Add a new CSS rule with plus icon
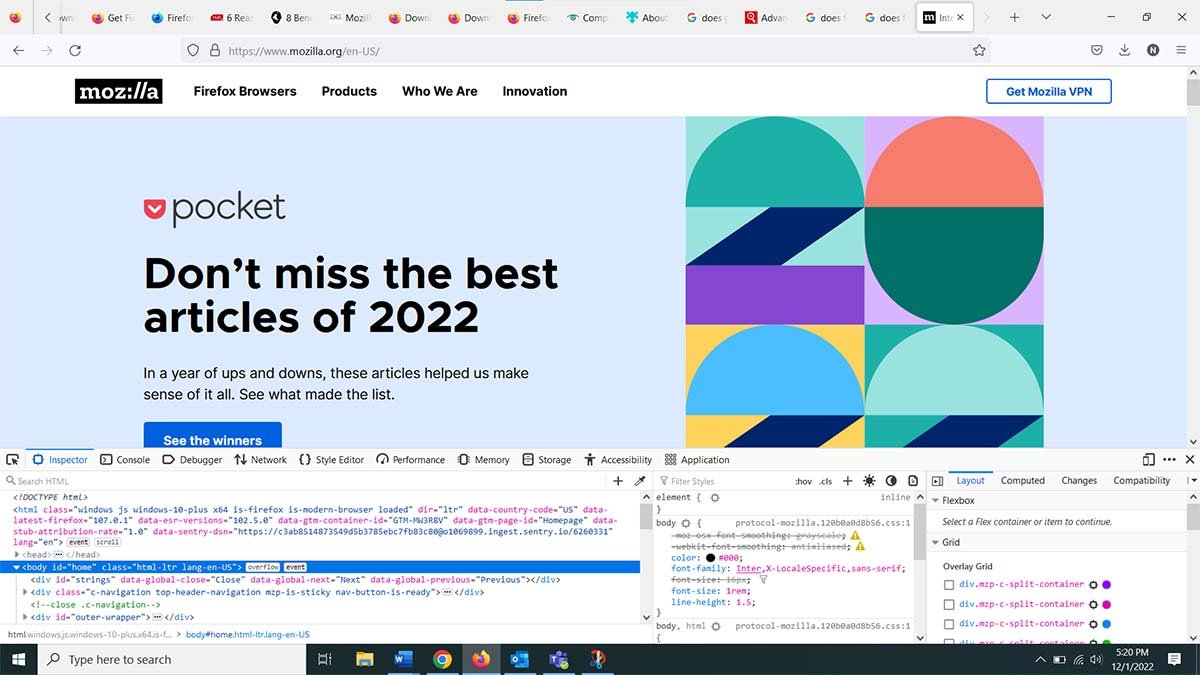Viewport: 1200px width, 675px height. pyautogui.click(x=847, y=481)
